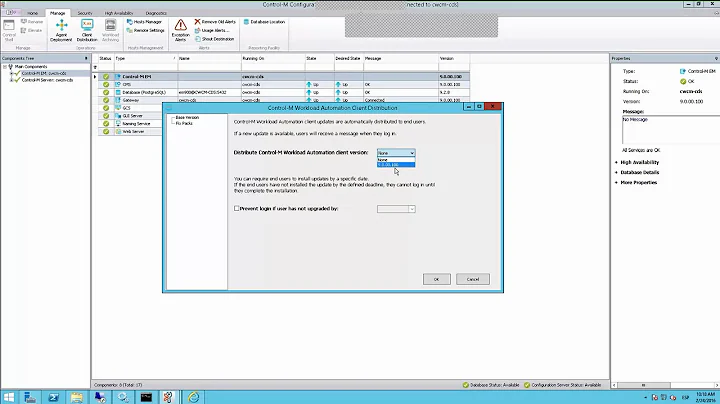Click the Rename ribbon command
This screenshot has width=720, height=404.
[32, 22]
